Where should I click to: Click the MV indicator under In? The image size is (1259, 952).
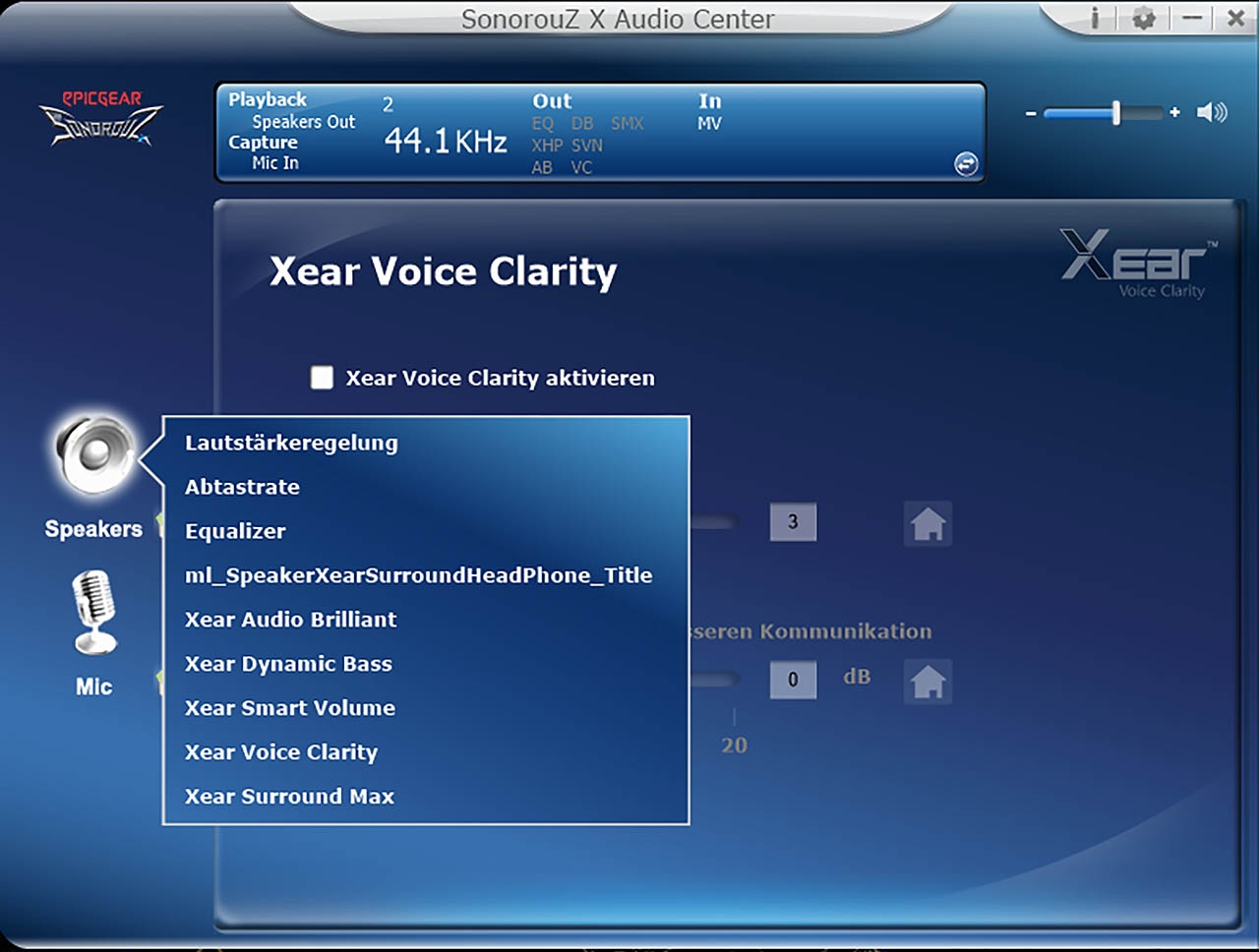709,124
